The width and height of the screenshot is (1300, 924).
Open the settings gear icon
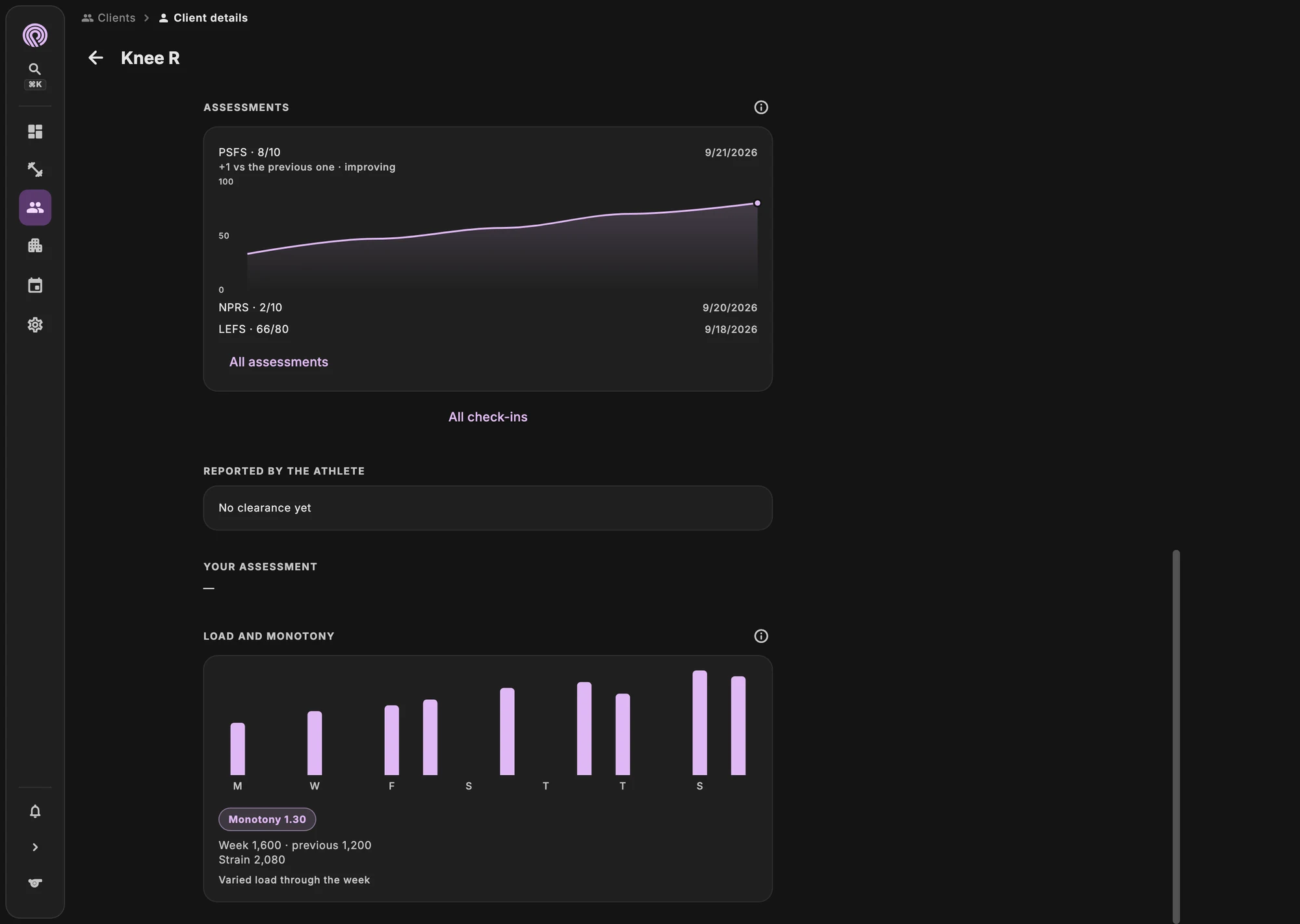coord(35,325)
